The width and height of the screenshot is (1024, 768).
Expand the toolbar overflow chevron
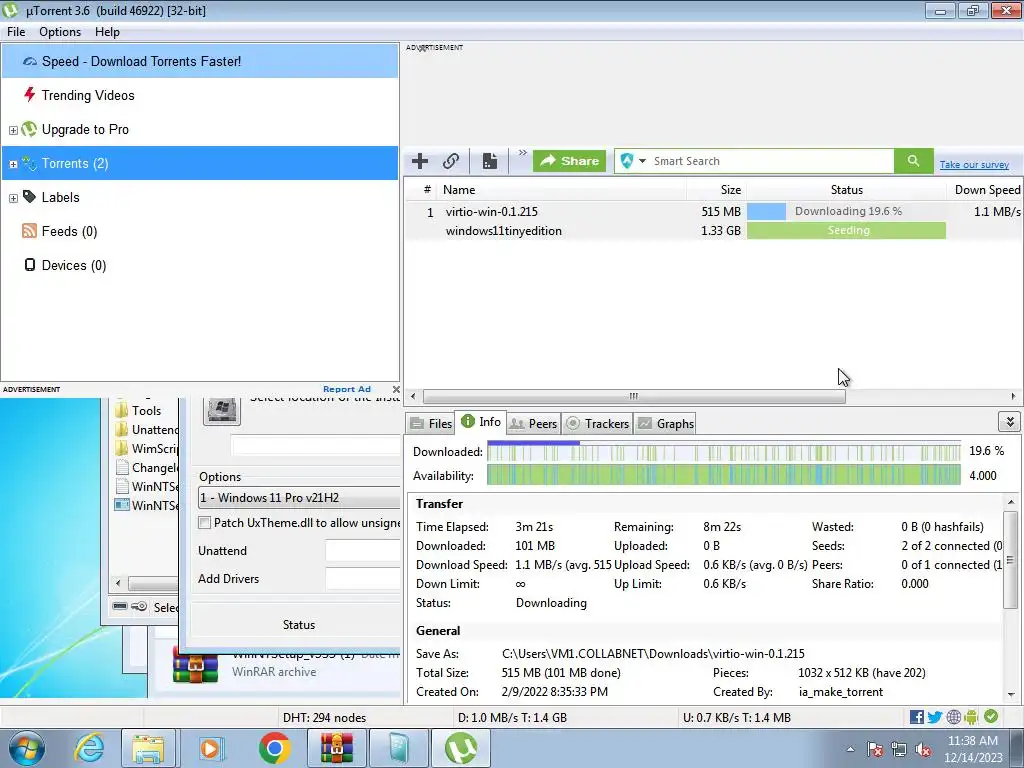522,153
